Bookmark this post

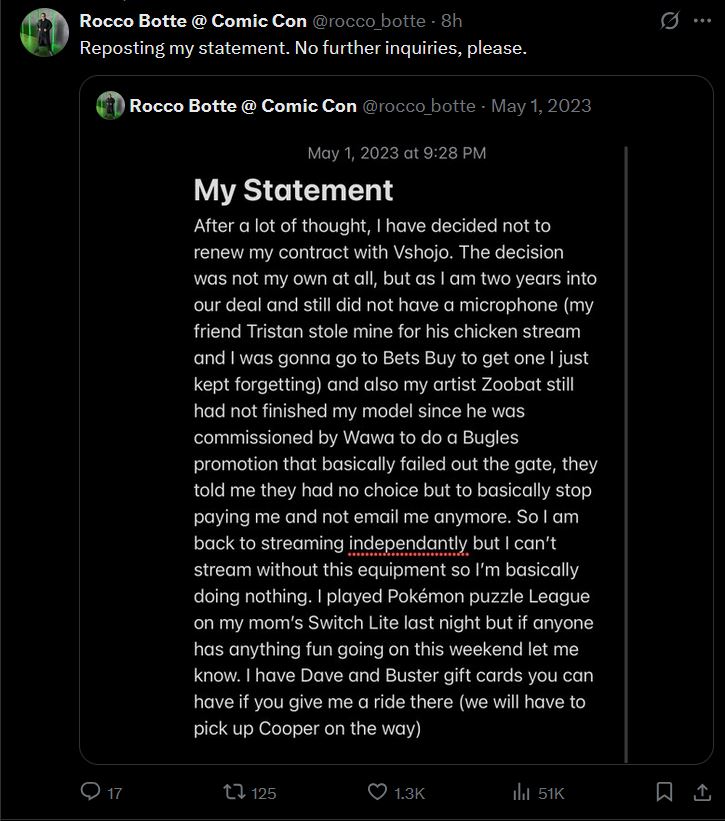point(664,792)
